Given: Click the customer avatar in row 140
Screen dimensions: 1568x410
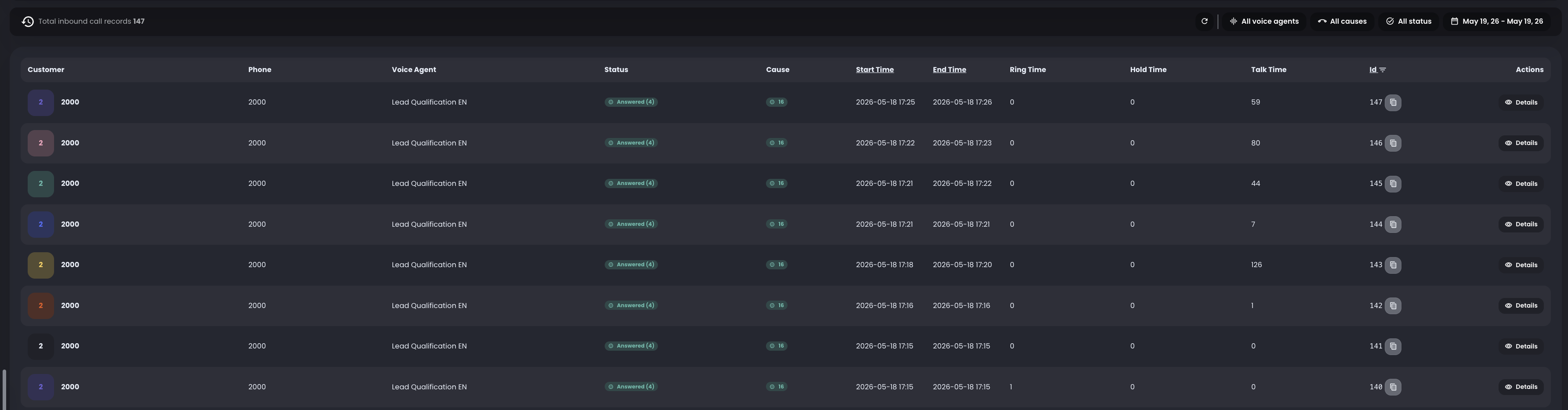Looking at the screenshot, I should click(x=41, y=387).
